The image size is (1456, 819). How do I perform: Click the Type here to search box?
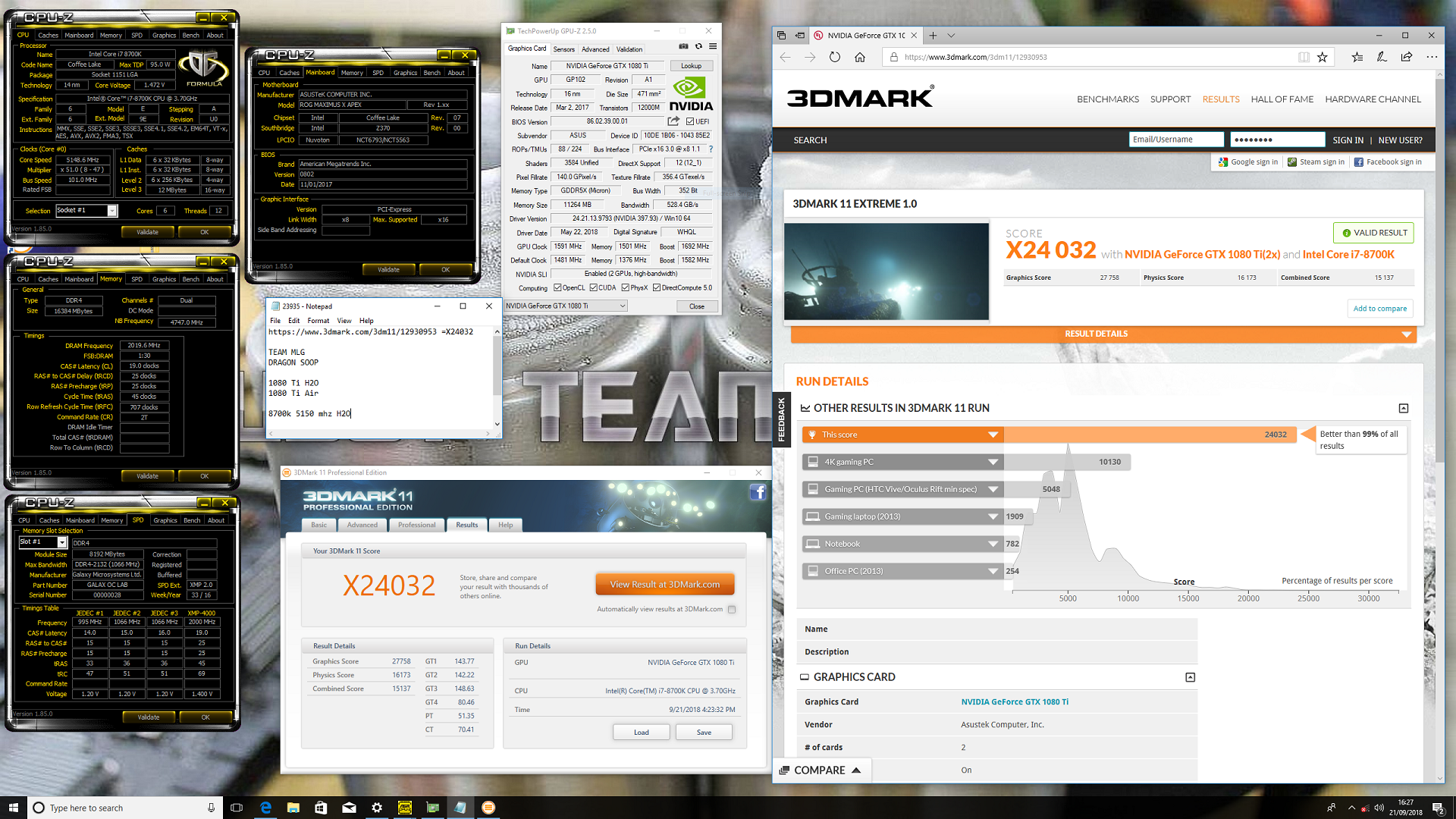125,808
